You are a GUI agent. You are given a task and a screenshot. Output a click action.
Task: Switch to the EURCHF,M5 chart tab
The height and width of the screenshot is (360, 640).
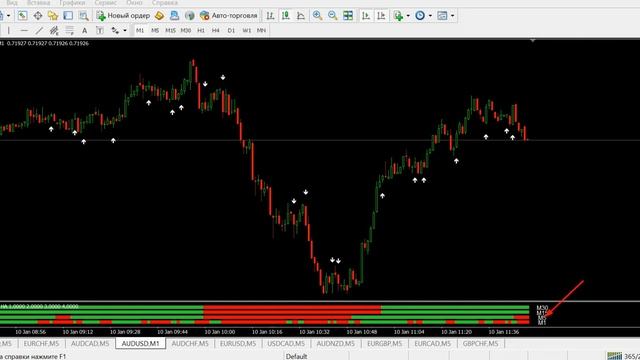coord(41,344)
